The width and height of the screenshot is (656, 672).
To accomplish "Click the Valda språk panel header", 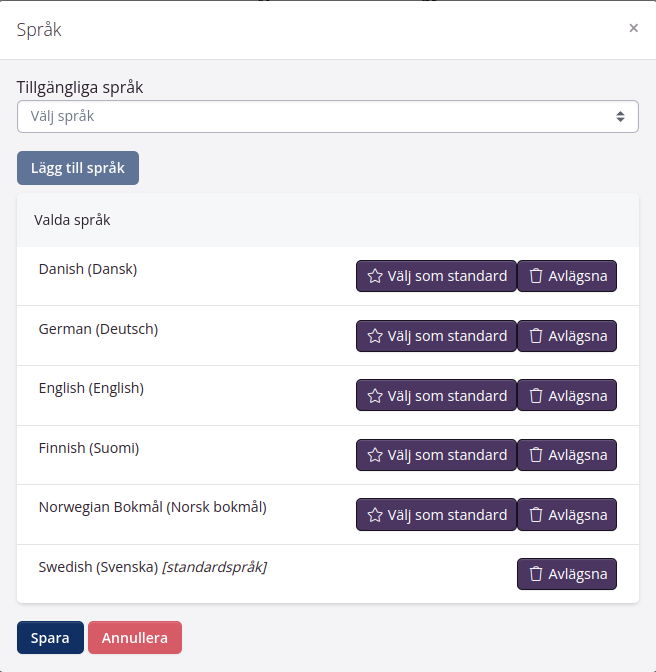I will pyautogui.click(x=327, y=220).
